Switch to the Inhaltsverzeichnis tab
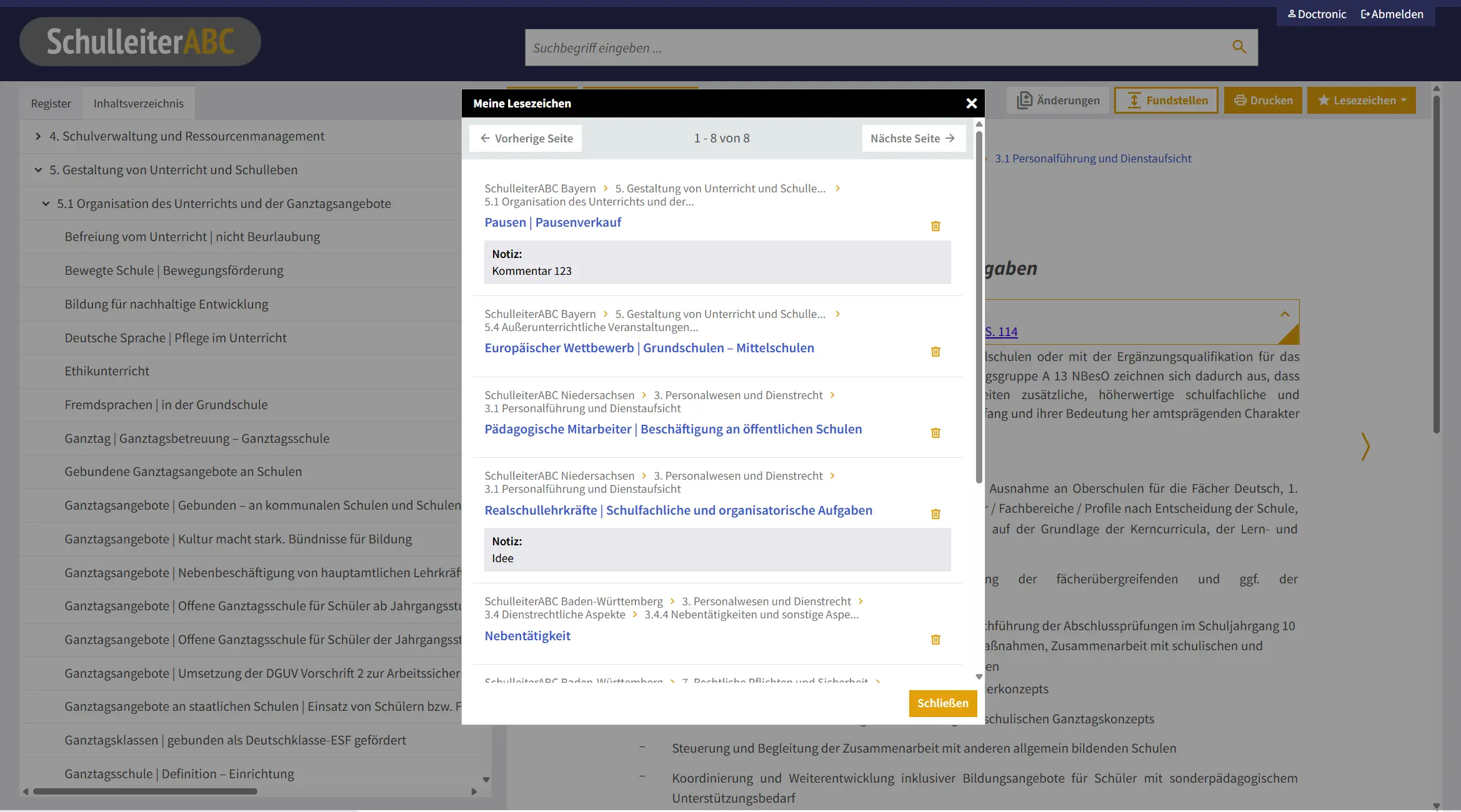1461x812 pixels. 139,104
